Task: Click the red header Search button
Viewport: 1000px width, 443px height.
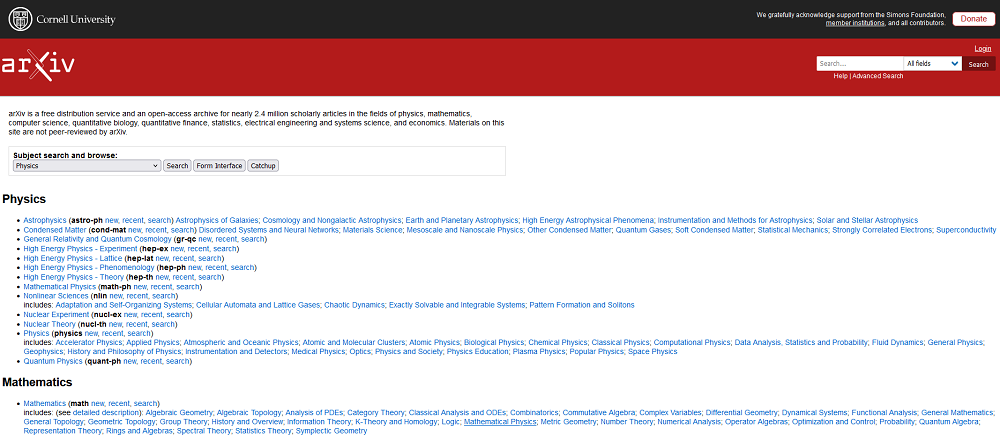Action: click(978, 64)
